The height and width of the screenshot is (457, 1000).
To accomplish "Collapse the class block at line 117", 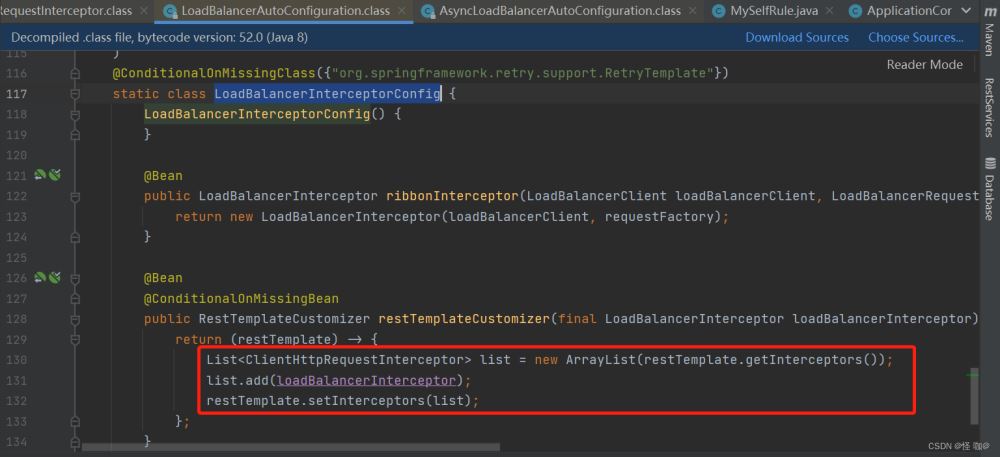I will (x=75, y=94).
